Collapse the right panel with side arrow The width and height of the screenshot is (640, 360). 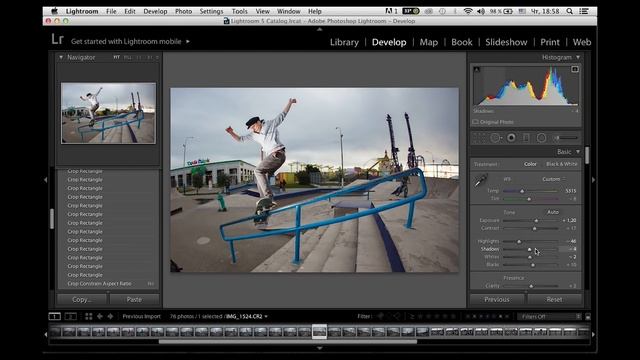click(593, 180)
